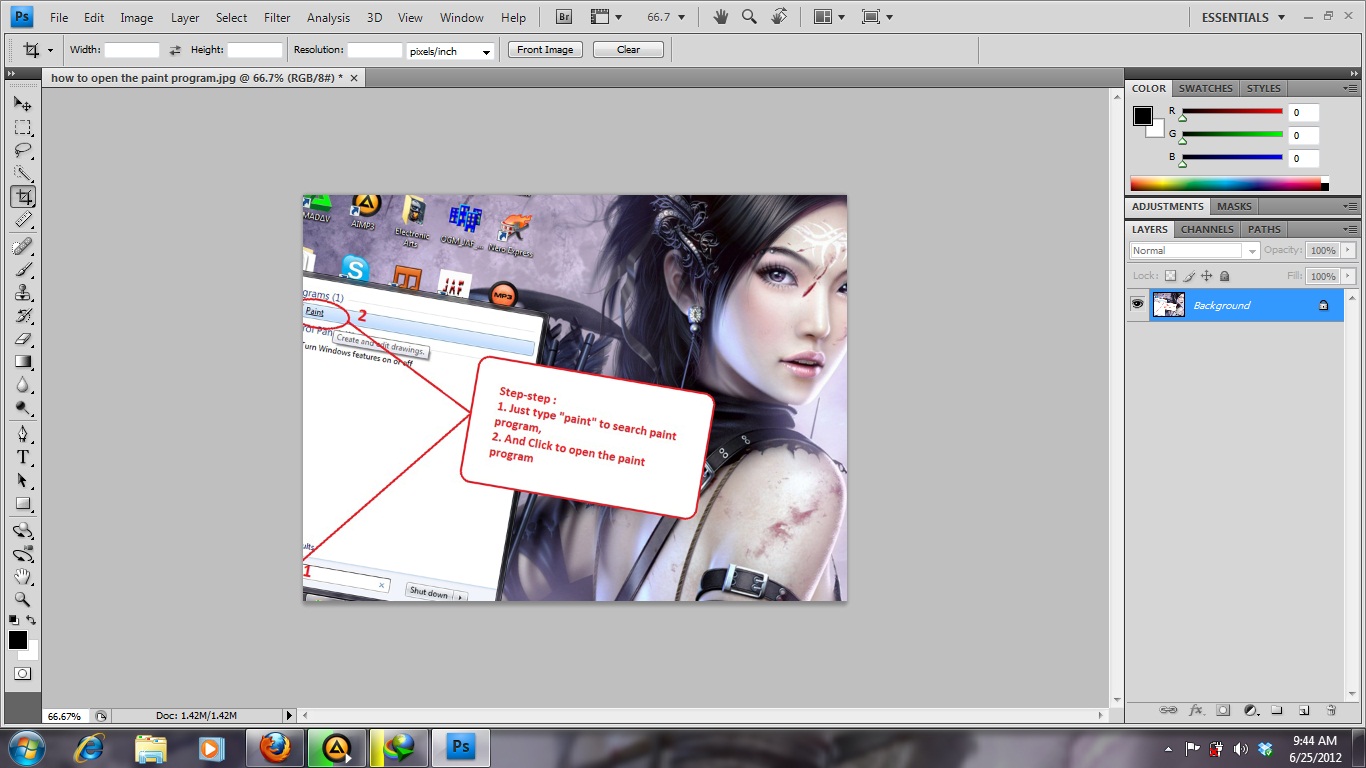Hide the Background layer

(1137, 305)
